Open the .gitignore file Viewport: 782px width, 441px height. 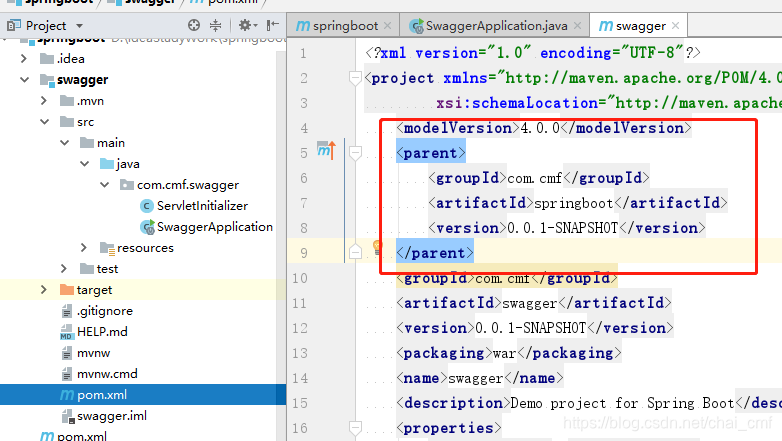click(x=96, y=311)
